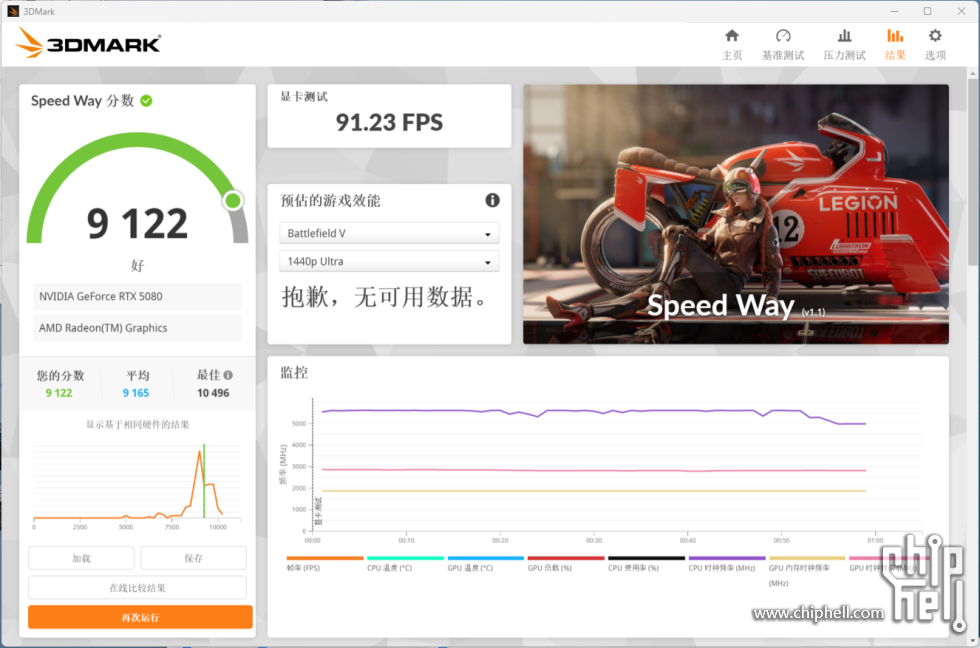
Task: Click the Speed Way benchmark preview image
Action: click(736, 214)
